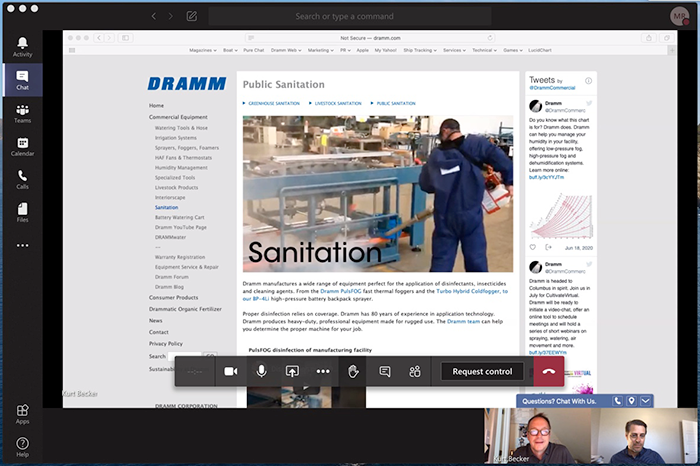This screenshot has height=466, width=700.
Task: Open Home in Dramm navigation
Action: click(156, 106)
